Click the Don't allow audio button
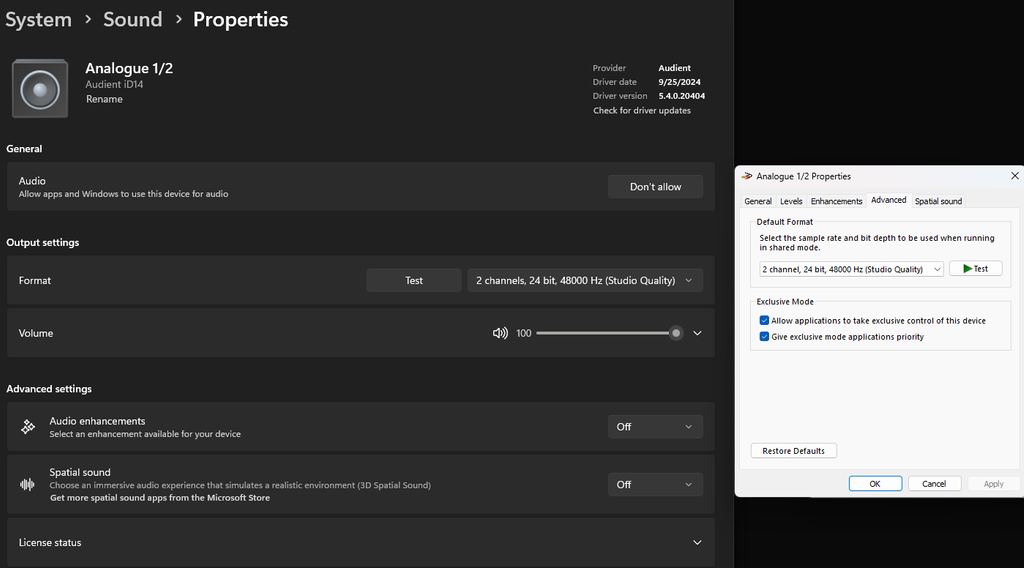 click(x=655, y=187)
